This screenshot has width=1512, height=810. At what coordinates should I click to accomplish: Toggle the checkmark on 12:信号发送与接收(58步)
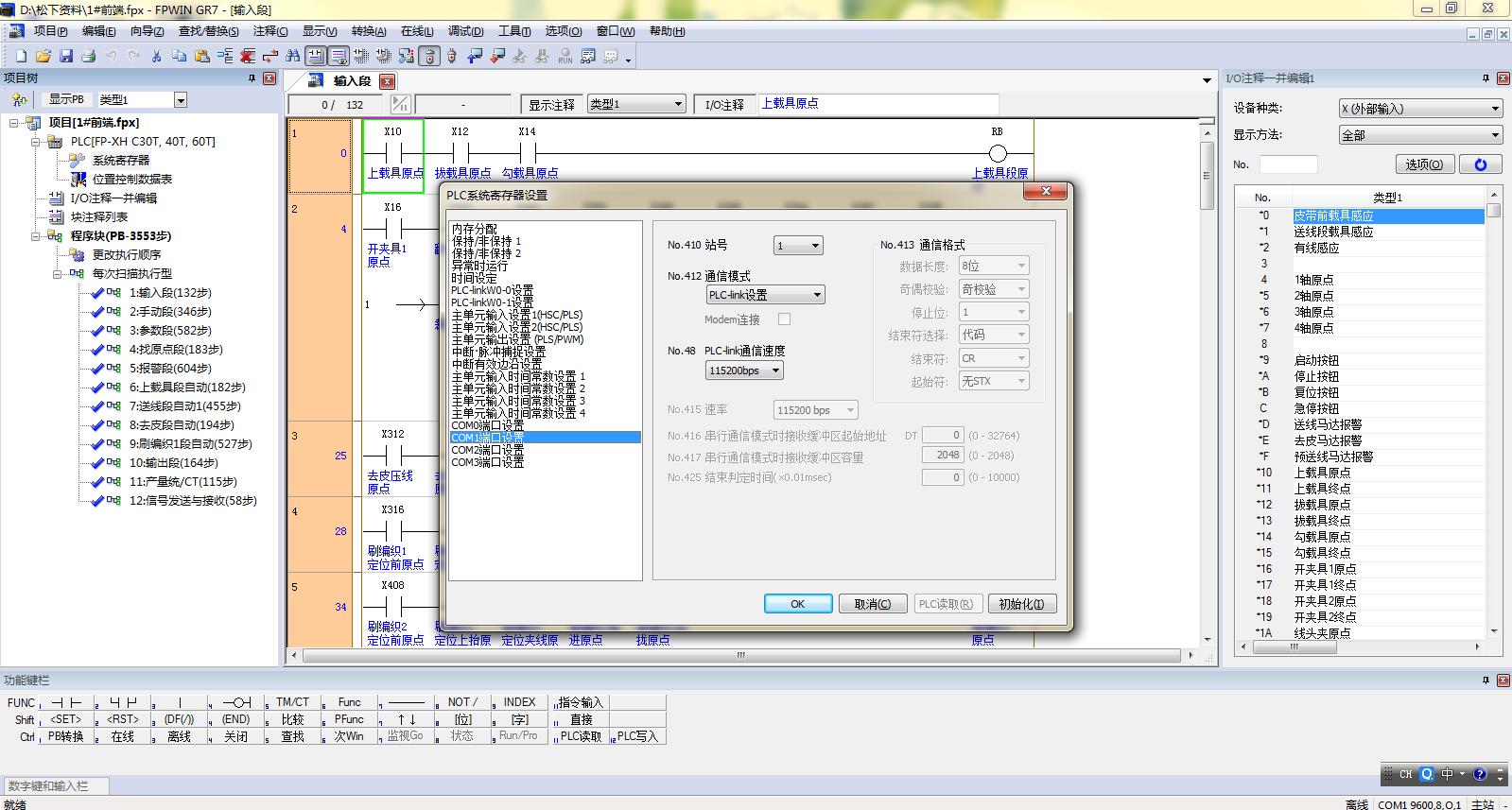pyautogui.click(x=97, y=500)
